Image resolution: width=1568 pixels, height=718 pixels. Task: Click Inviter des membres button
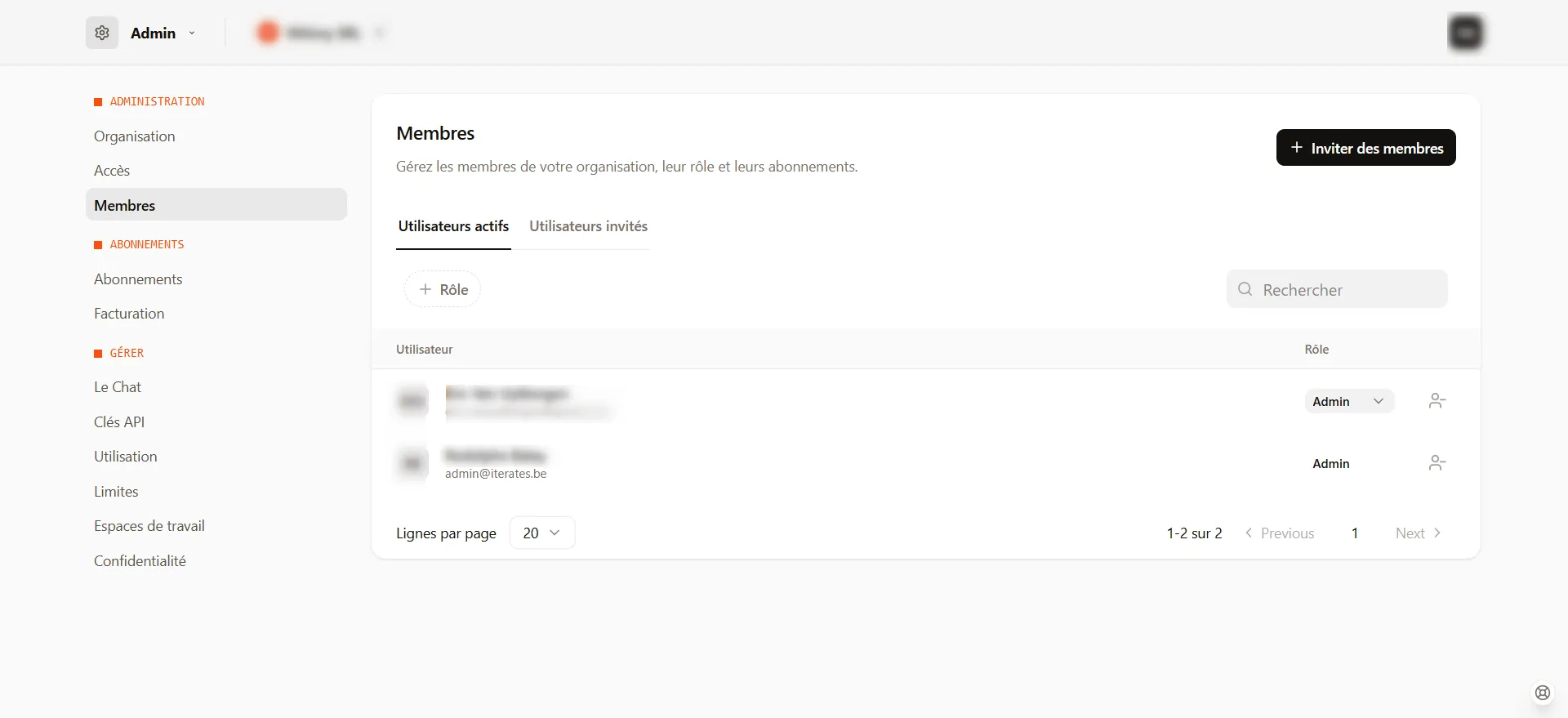pos(1365,148)
